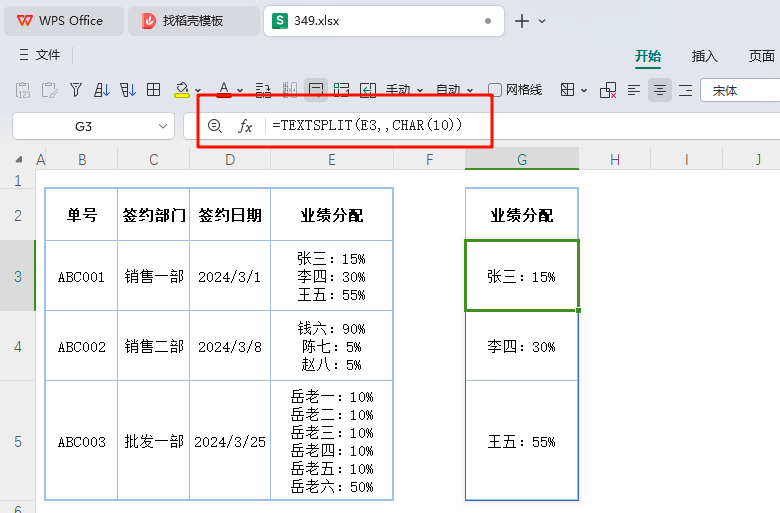780x513 pixels.
Task: Select row 5 header
Action: (18, 441)
